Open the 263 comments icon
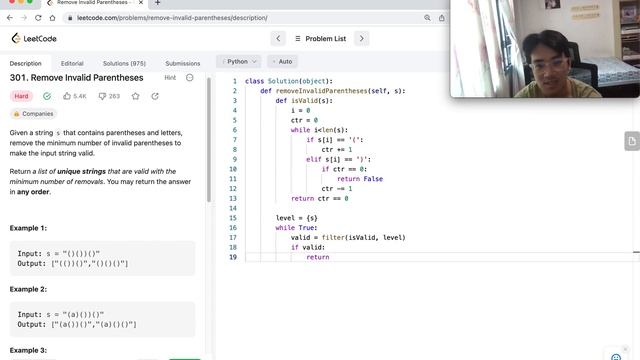Screen dimensions: 640x360 109,96
